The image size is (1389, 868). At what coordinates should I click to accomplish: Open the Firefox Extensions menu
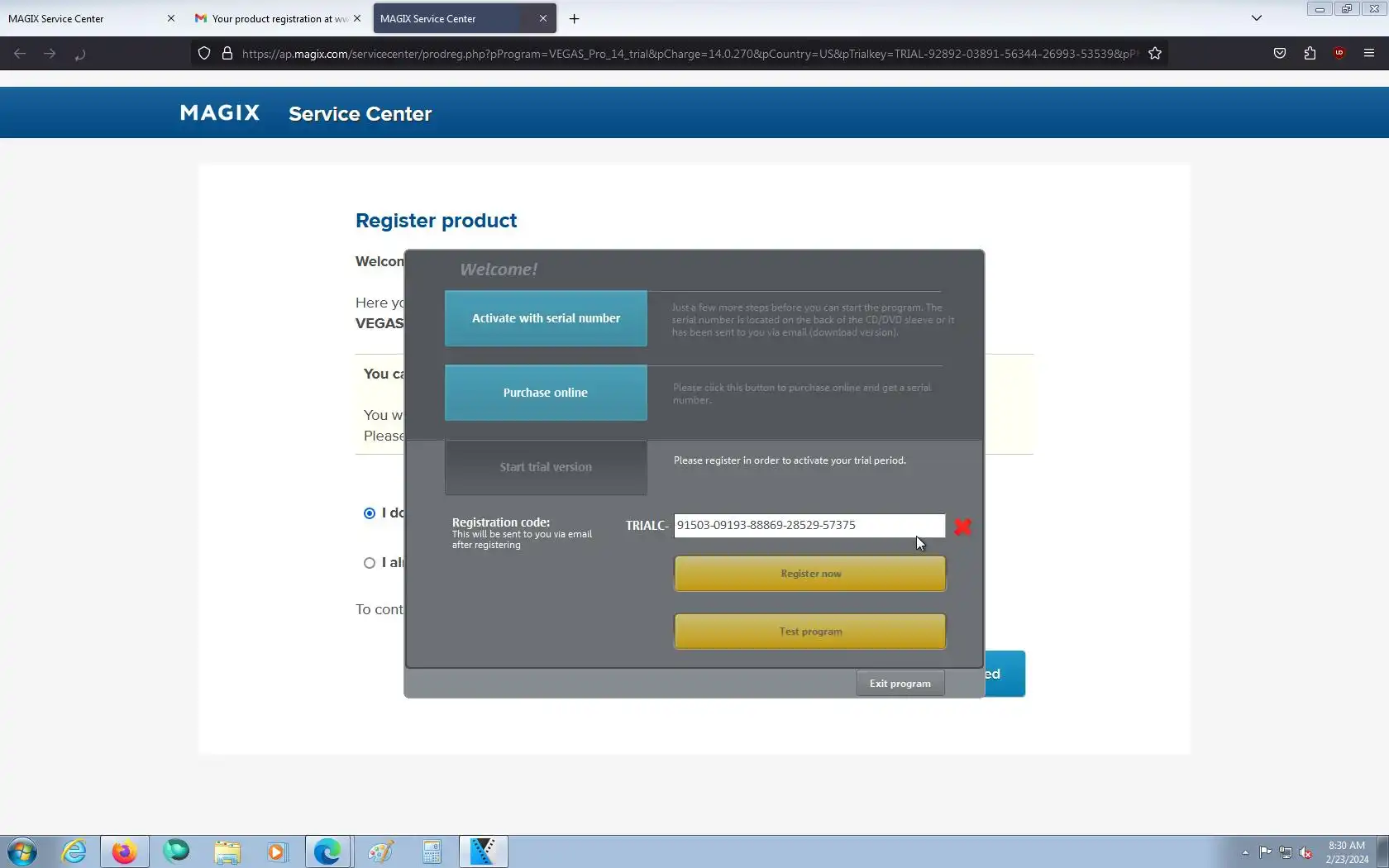click(x=1310, y=54)
